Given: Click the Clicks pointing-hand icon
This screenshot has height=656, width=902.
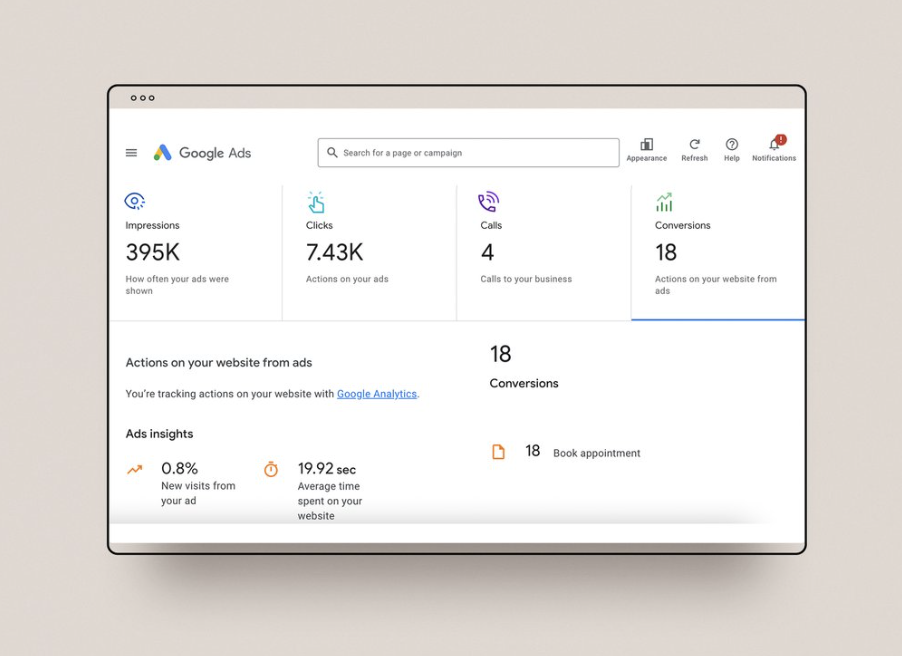Looking at the screenshot, I should pos(316,202).
